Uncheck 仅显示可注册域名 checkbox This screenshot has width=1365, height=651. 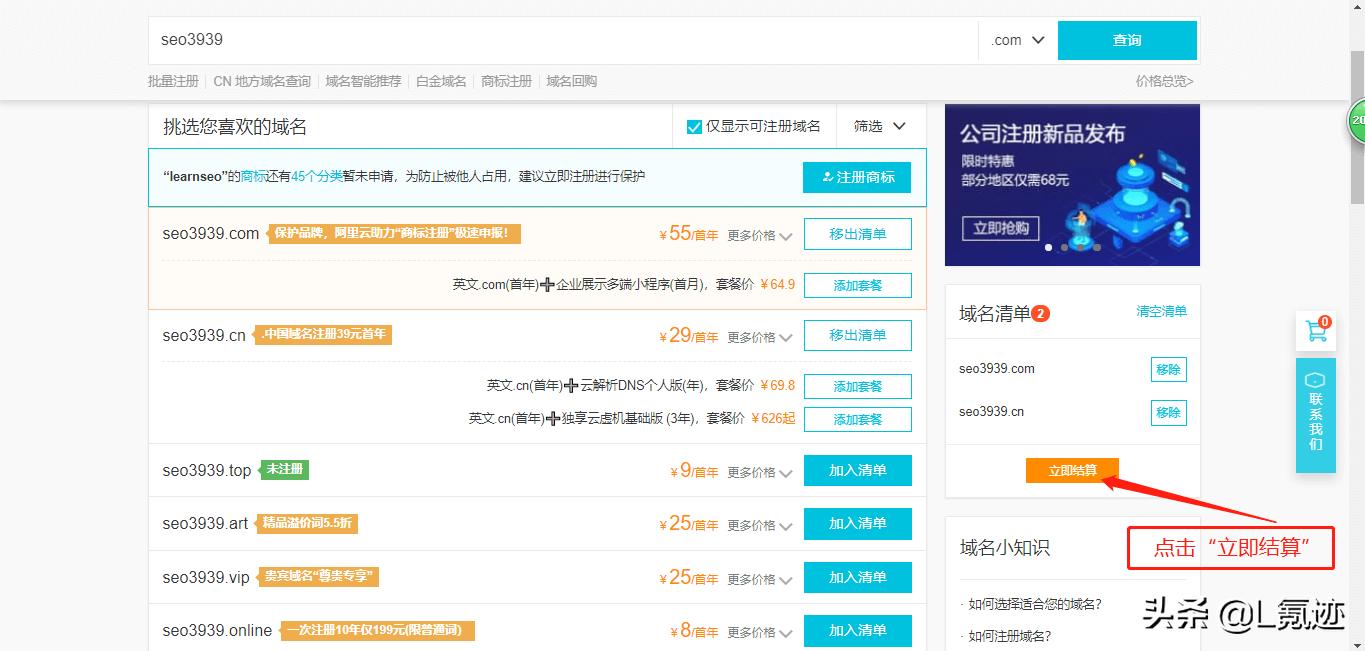click(x=693, y=126)
